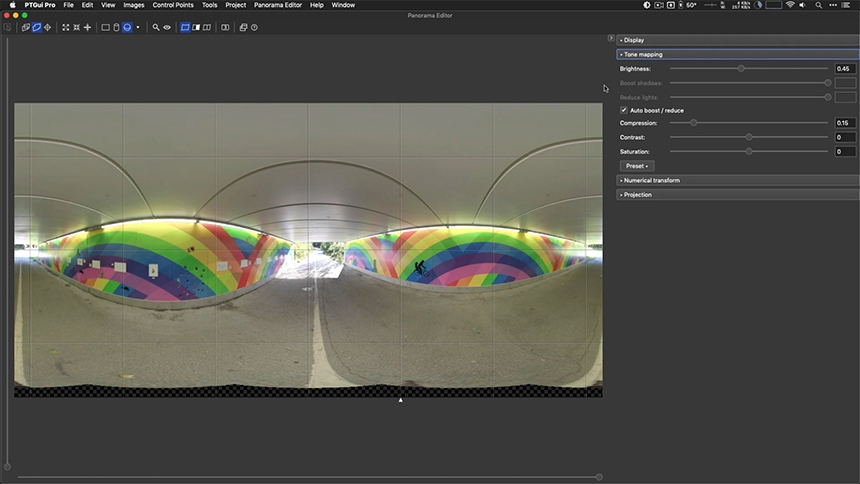Click the Saturation value field
This screenshot has width=860, height=484.
(845, 151)
